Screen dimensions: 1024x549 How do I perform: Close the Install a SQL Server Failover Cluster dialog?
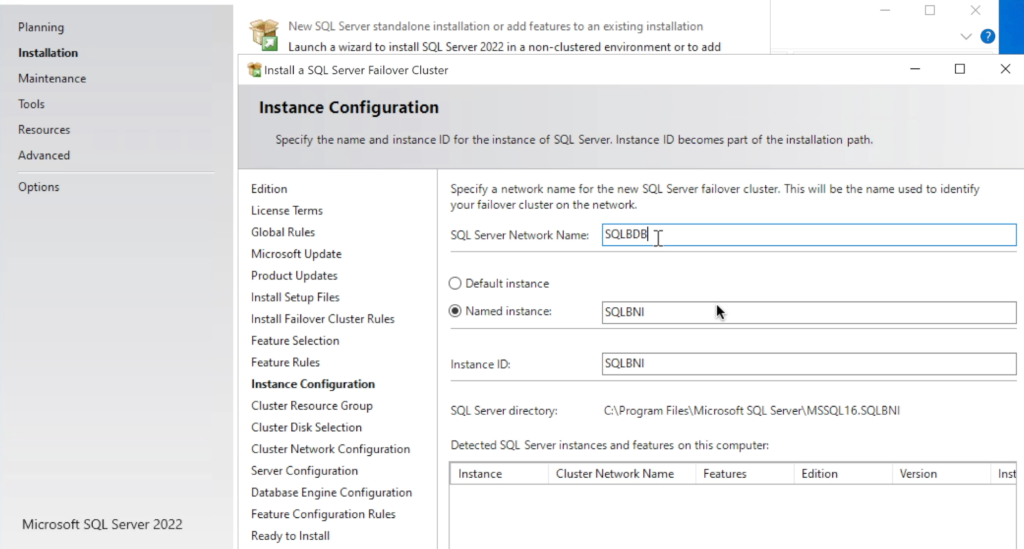pos(1005,69)
